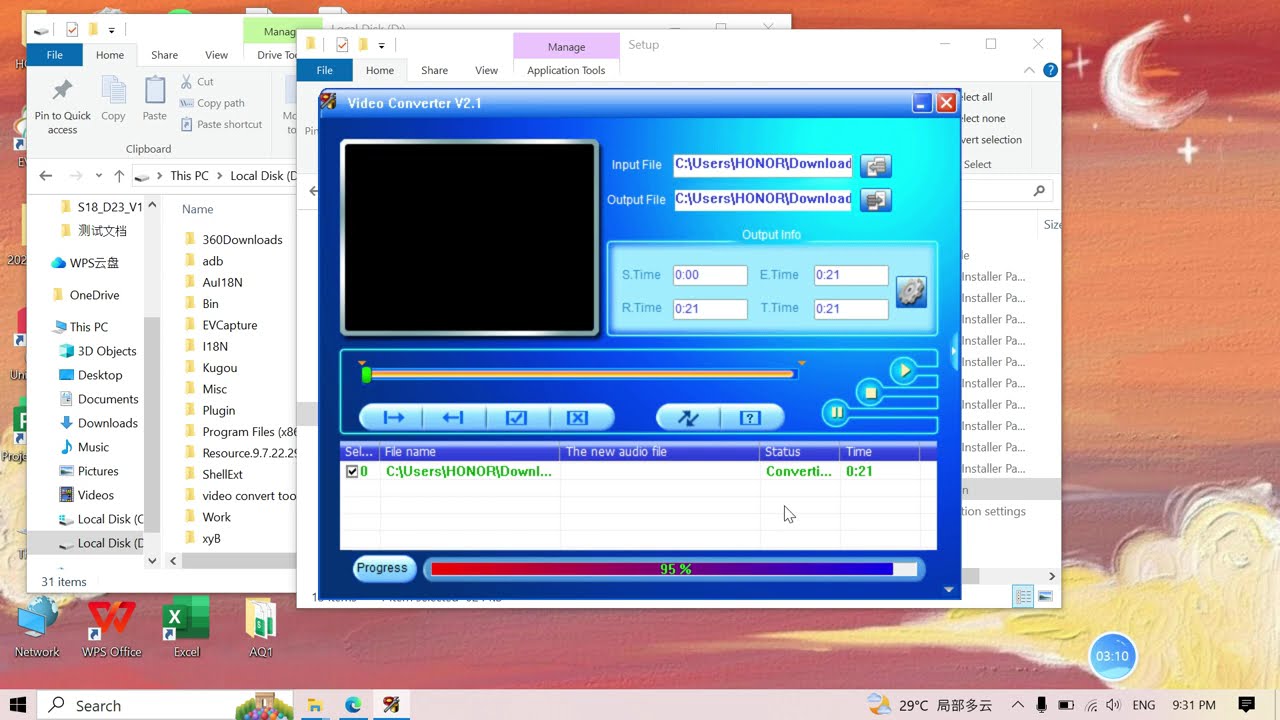Stop the video preview

coord(871,393)
